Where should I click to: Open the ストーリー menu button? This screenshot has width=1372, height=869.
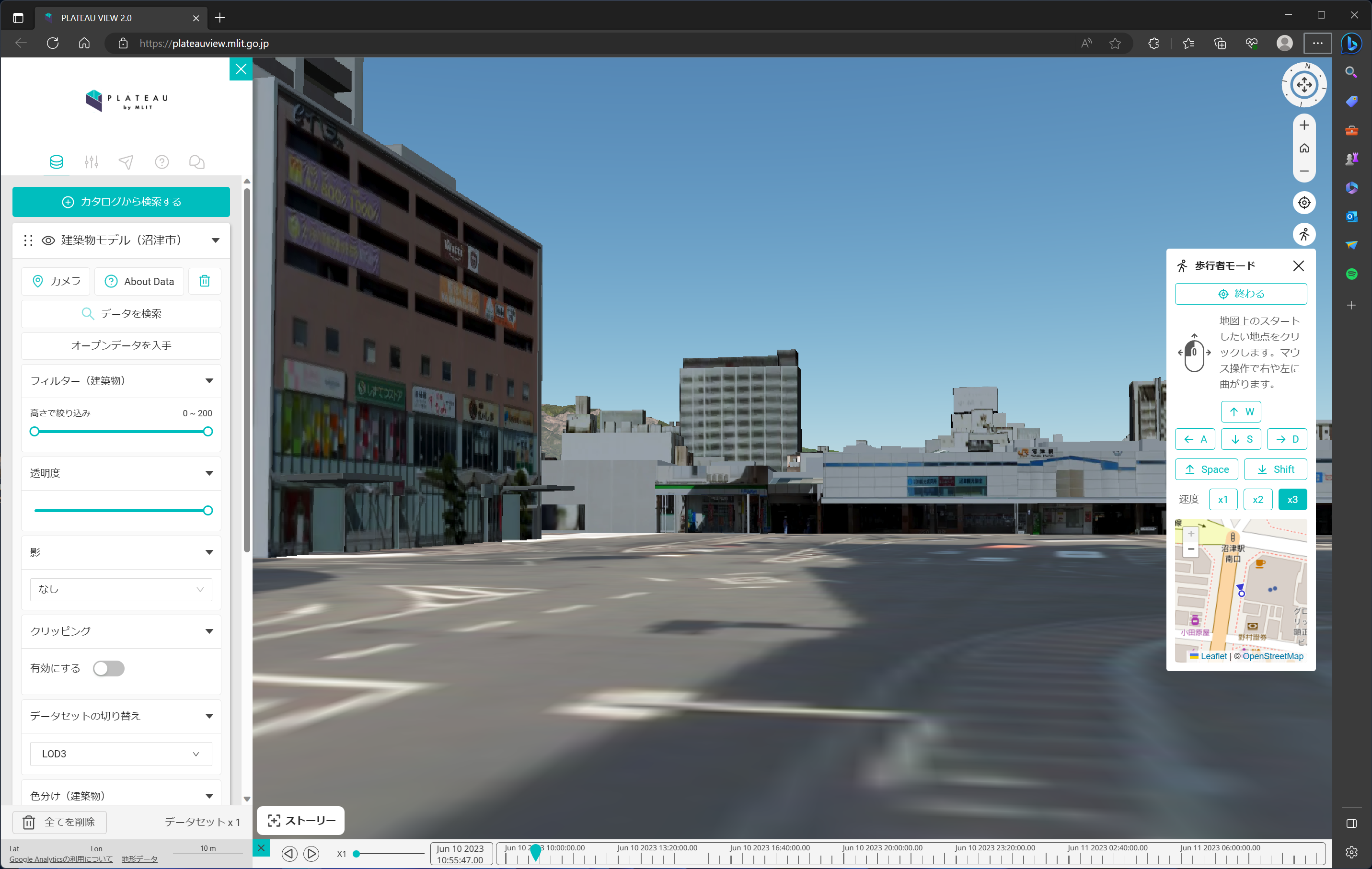[x=300, y=821]
